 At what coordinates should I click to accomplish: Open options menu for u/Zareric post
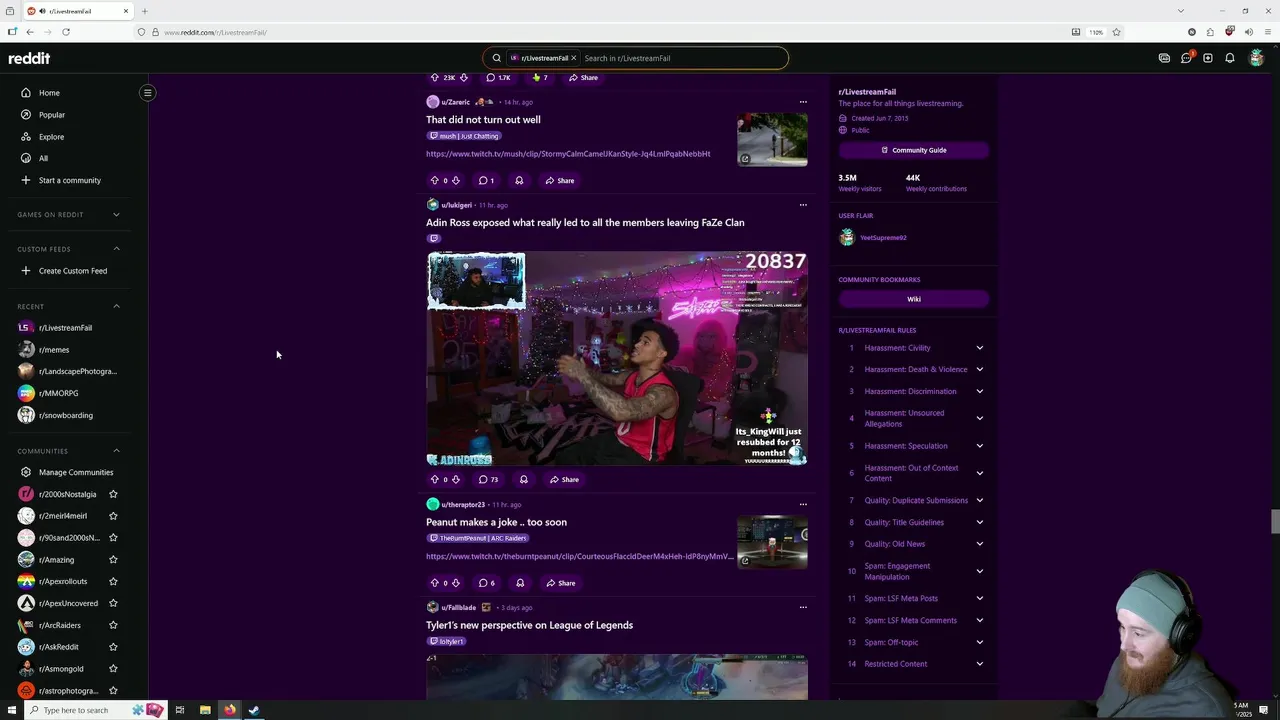point(803,102)
